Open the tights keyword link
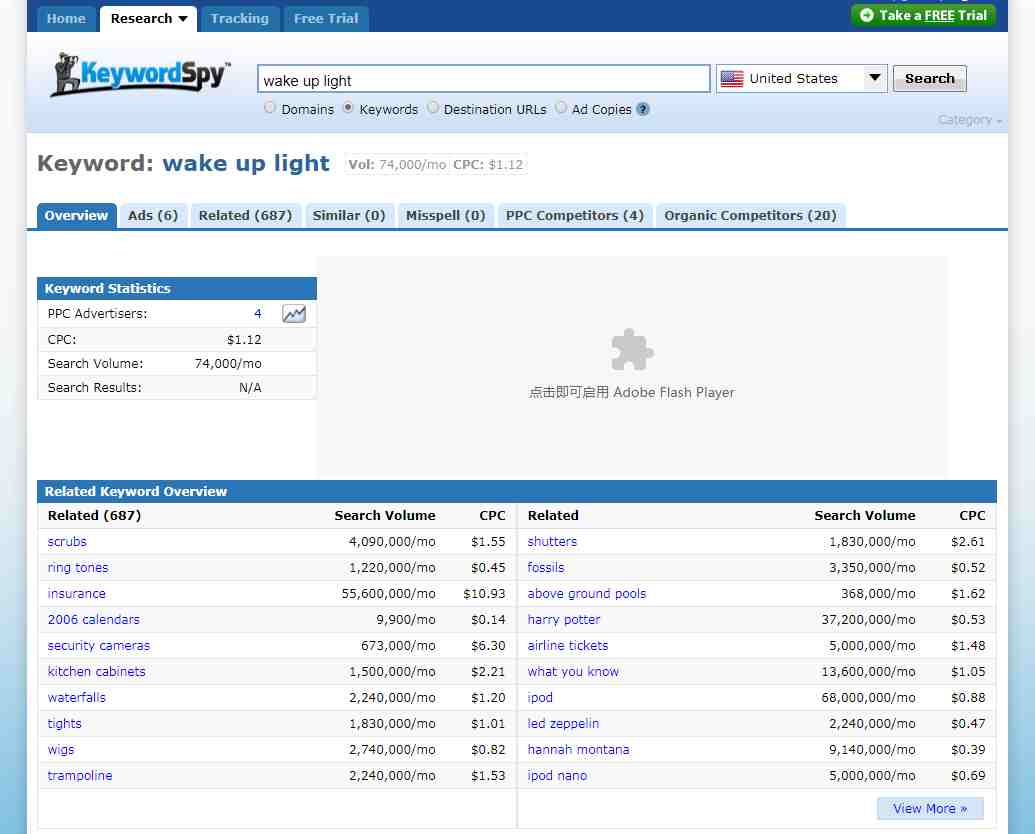 pos(65,724)
